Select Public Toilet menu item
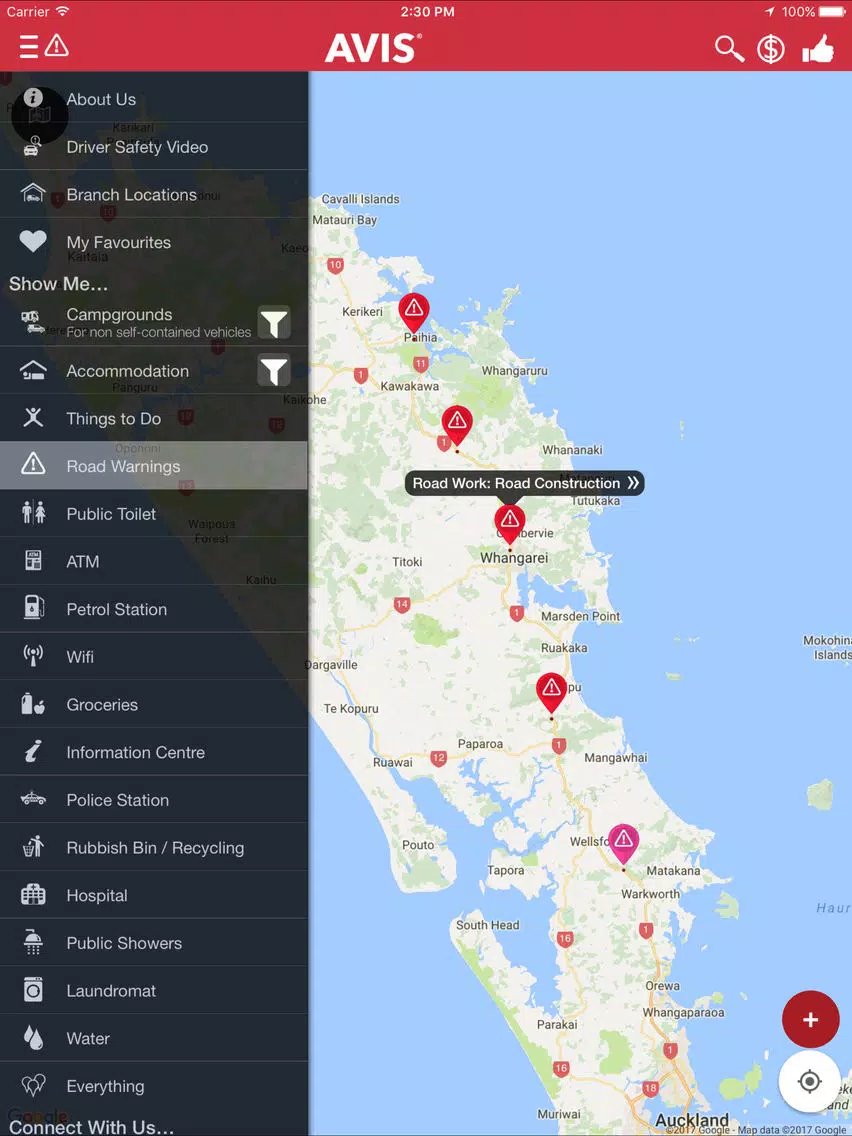 (154, 514)
